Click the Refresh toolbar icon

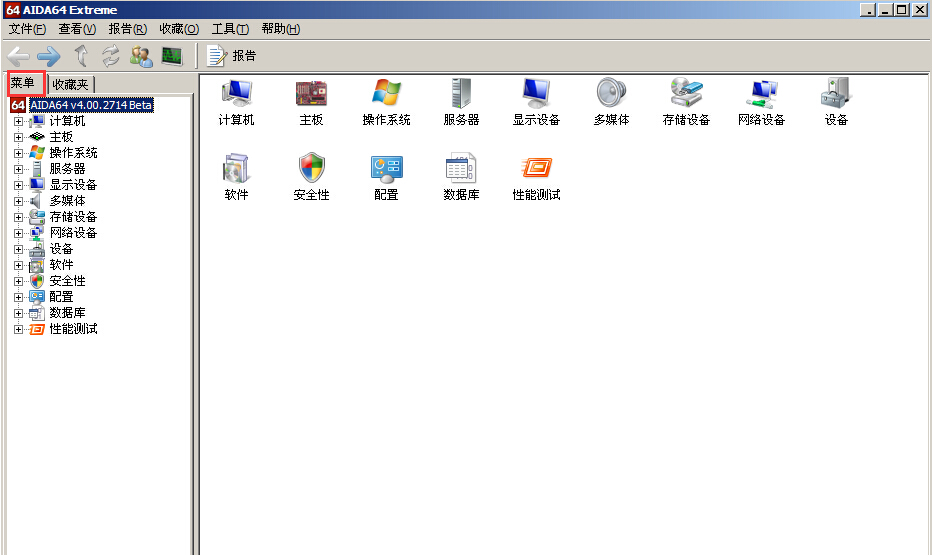click(x=111, y=56)
